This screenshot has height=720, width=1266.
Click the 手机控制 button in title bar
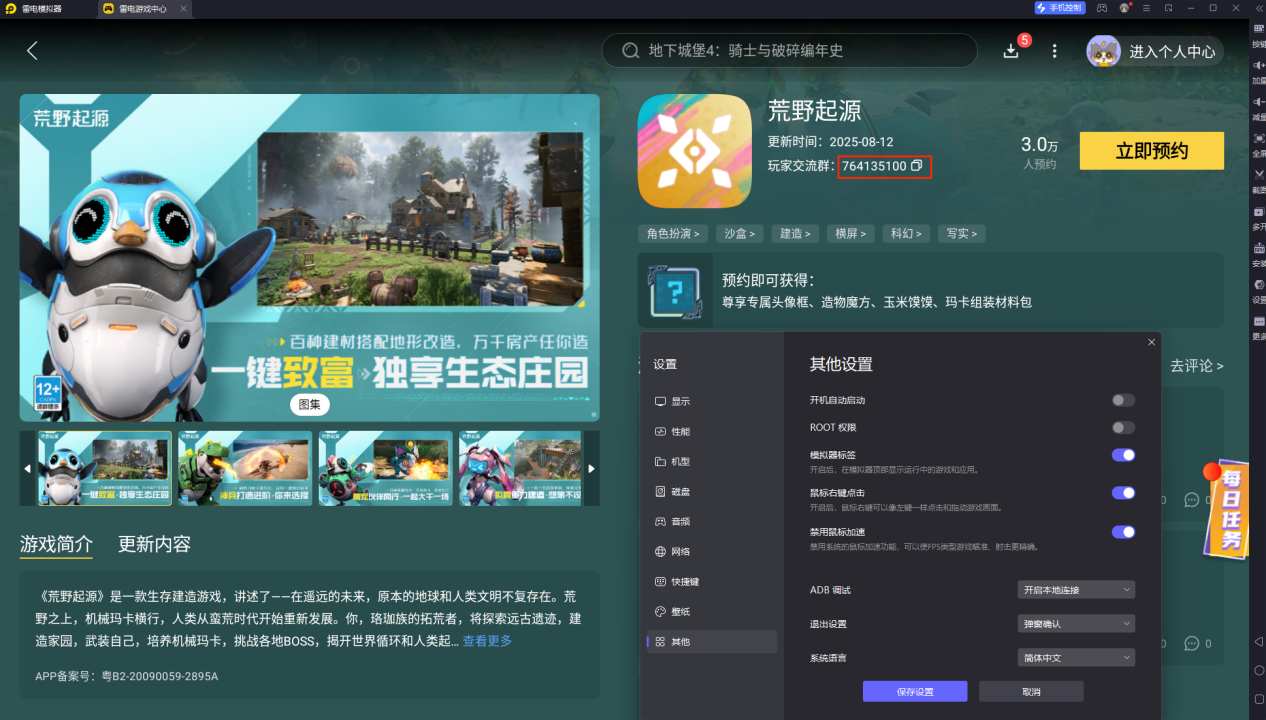pyautogui.click(x=1059, y=8)
